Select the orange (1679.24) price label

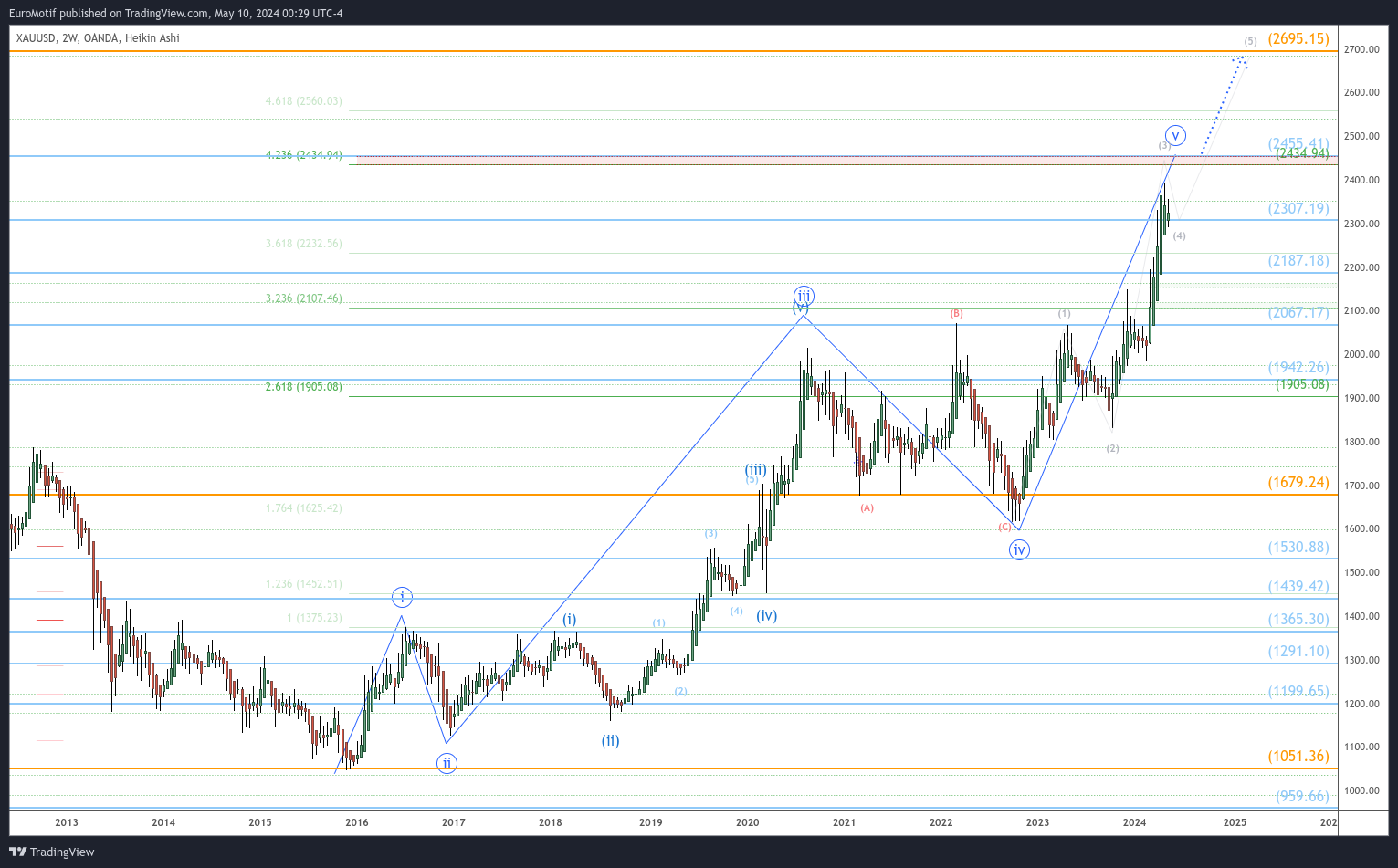coord(1298,482)
